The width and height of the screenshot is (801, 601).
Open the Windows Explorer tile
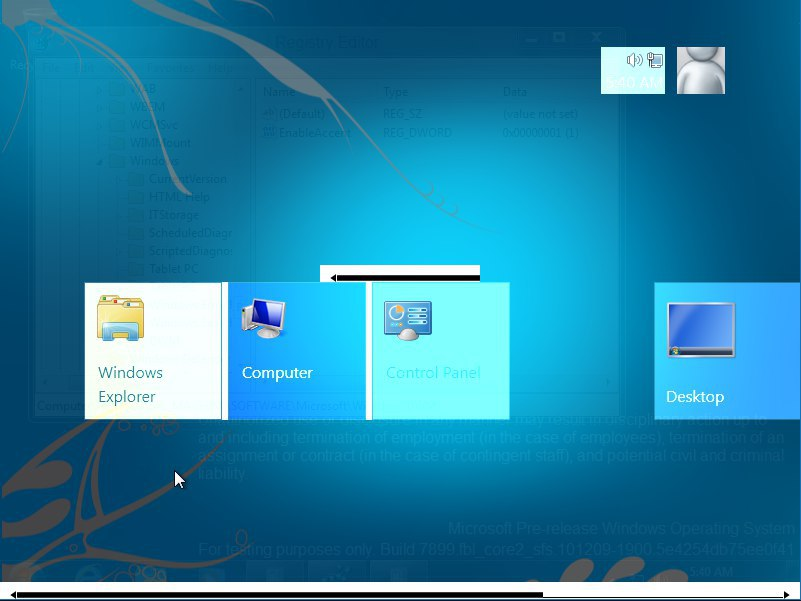[x=153, y=351]
